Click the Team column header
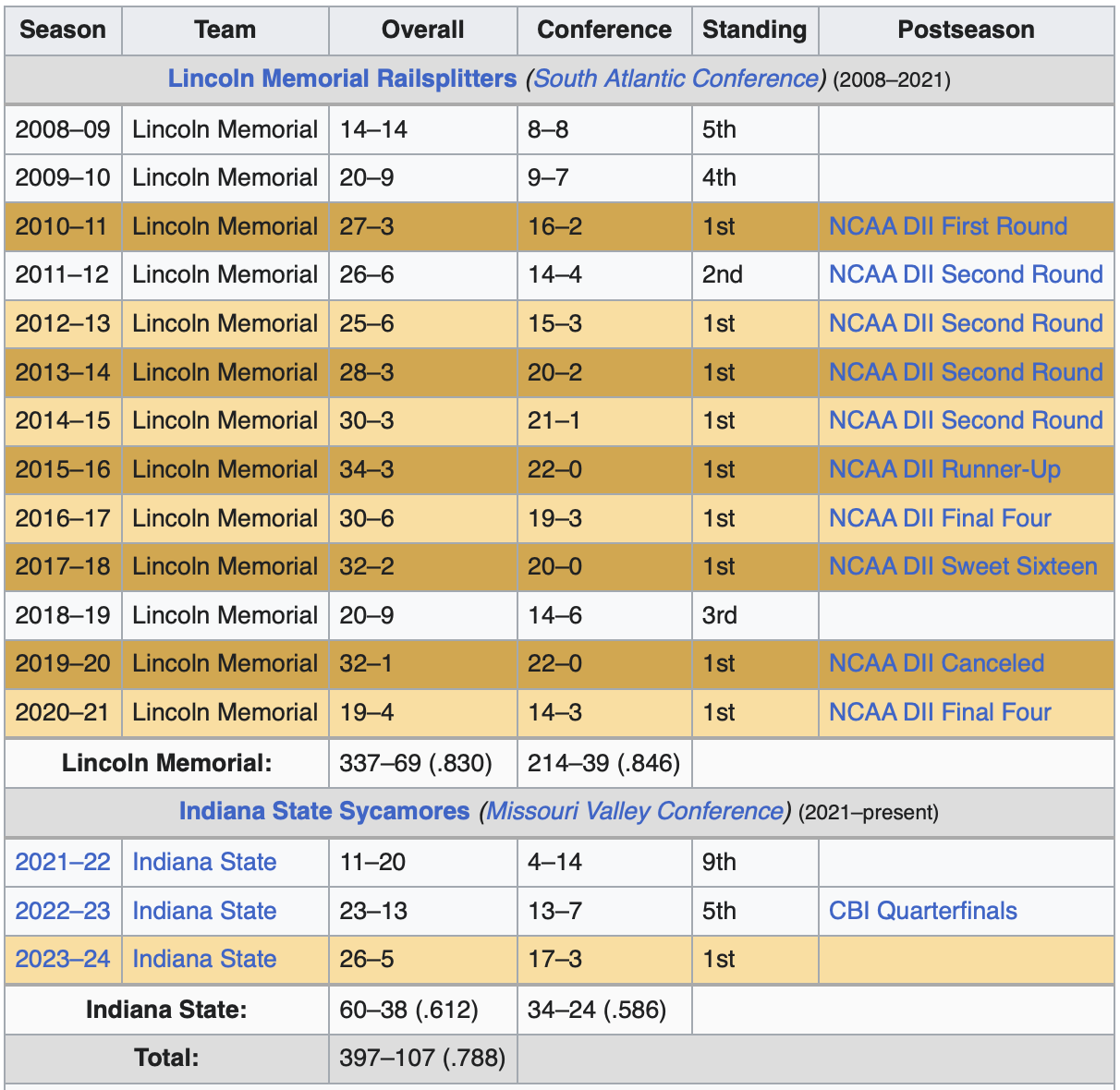Viewport: 1120px width, 1090px height. click(x=225, y=30)
